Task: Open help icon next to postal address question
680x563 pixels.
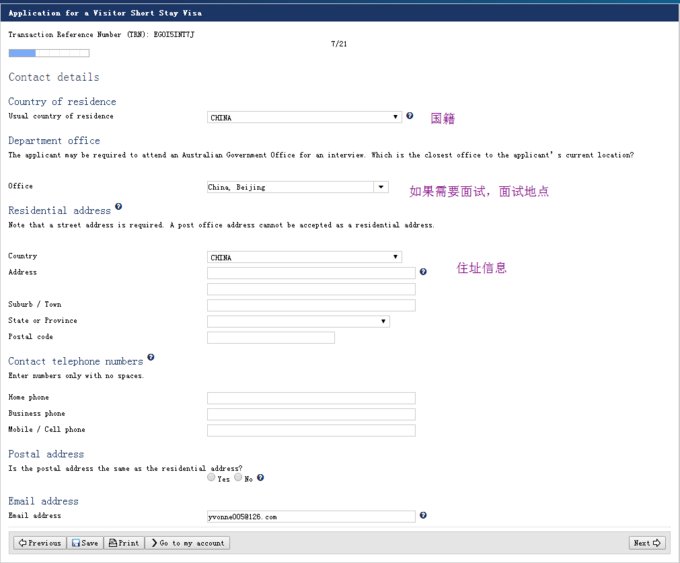Action: click(260, 478)
